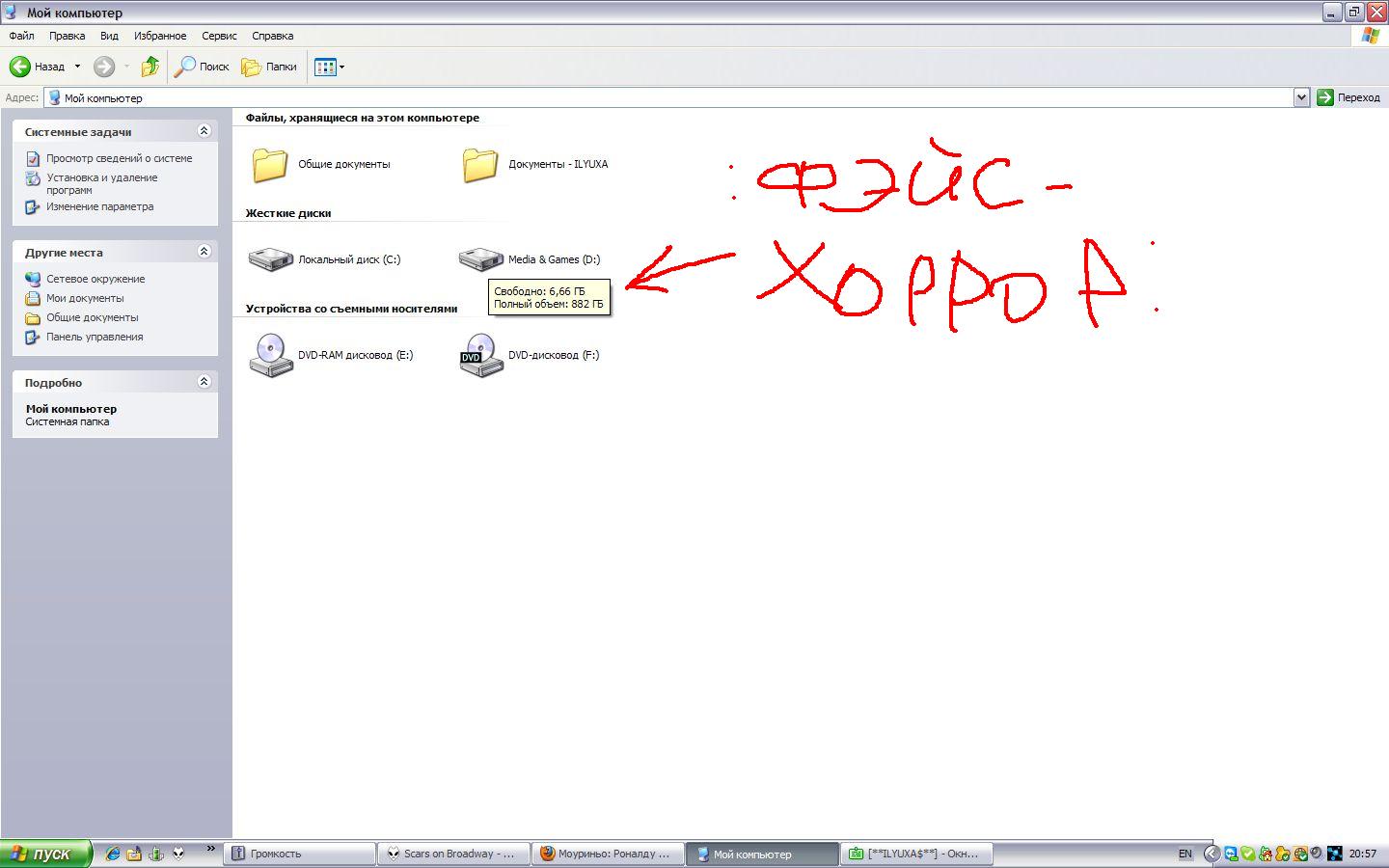
Task: Open the Search (Поиск) toolbar button
Action: [202, 67]
